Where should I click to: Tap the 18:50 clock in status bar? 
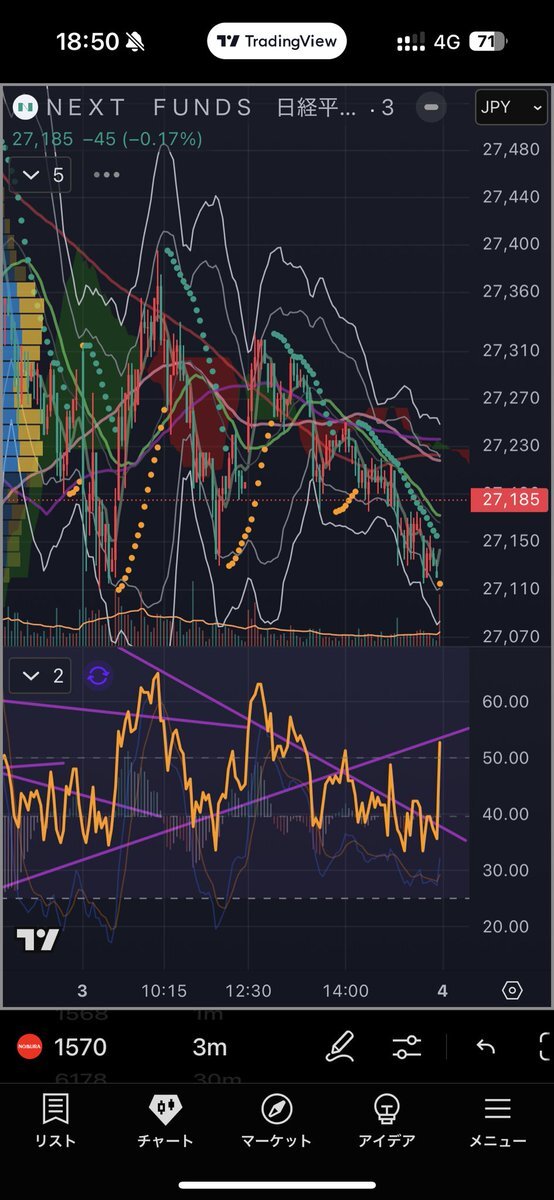[x=88, y=42]
